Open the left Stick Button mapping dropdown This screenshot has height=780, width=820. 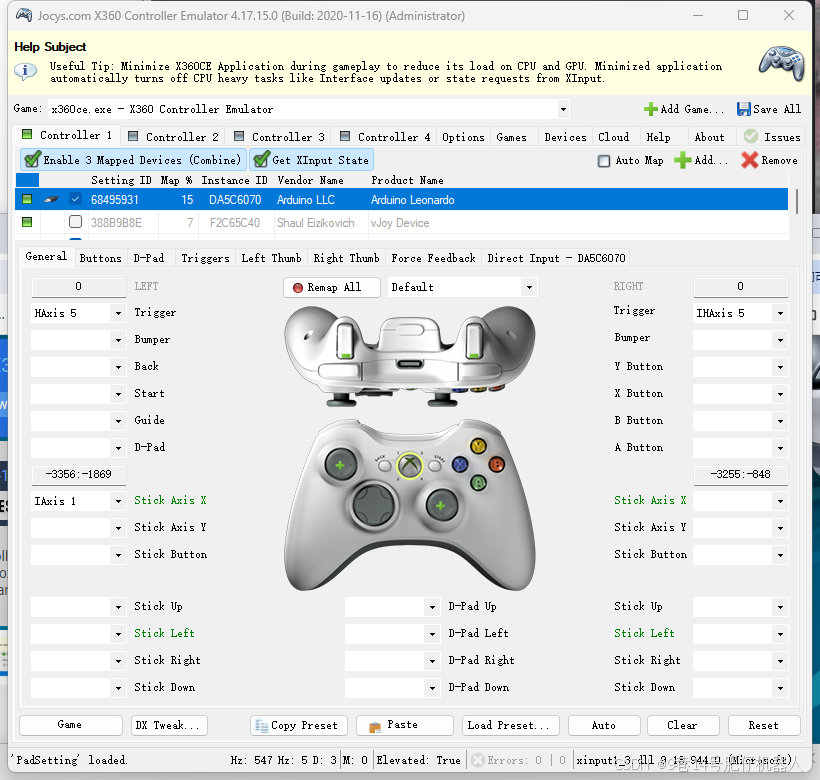(x=118, y=555)
